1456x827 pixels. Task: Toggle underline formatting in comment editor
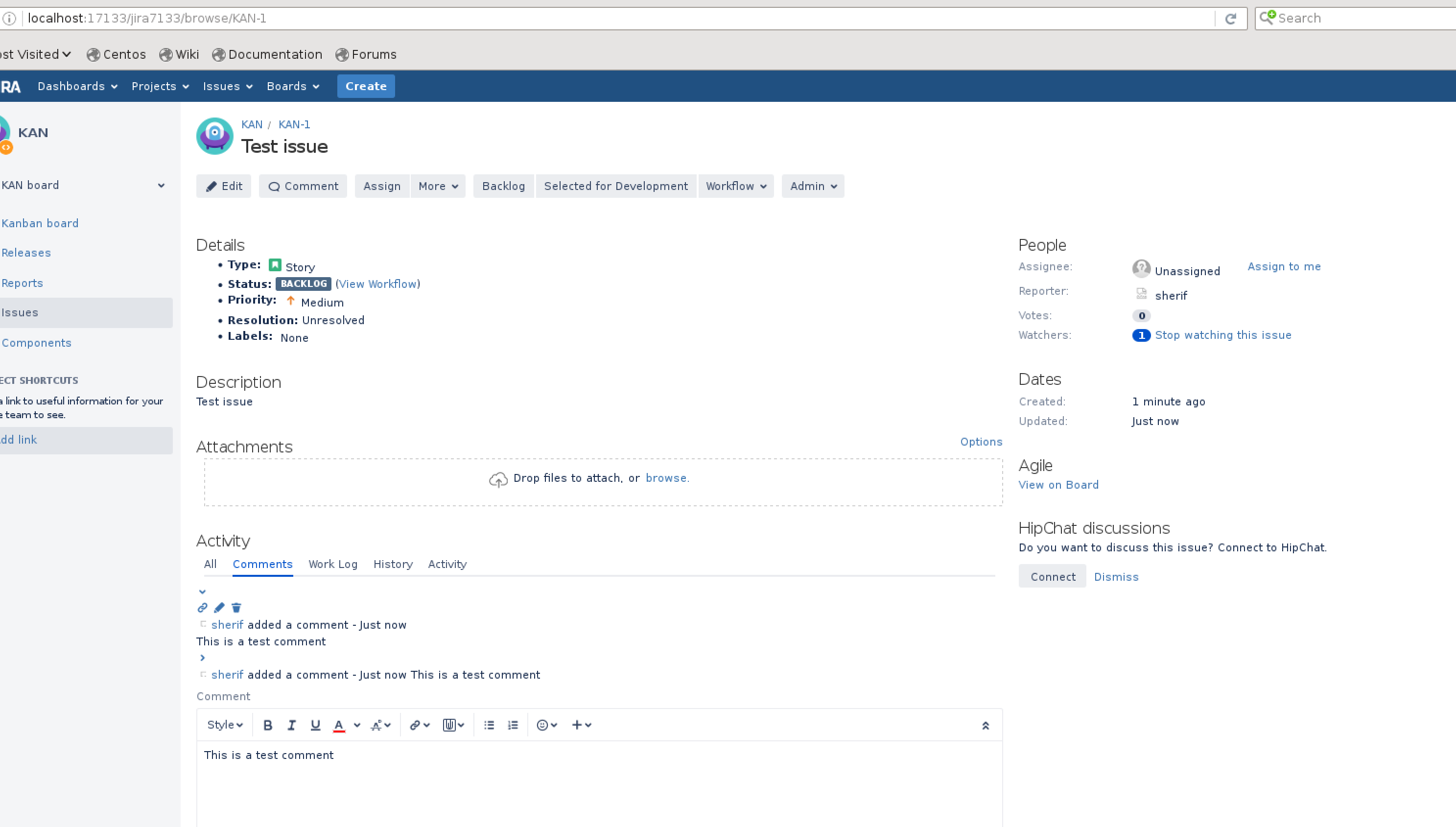pos(315,725)
